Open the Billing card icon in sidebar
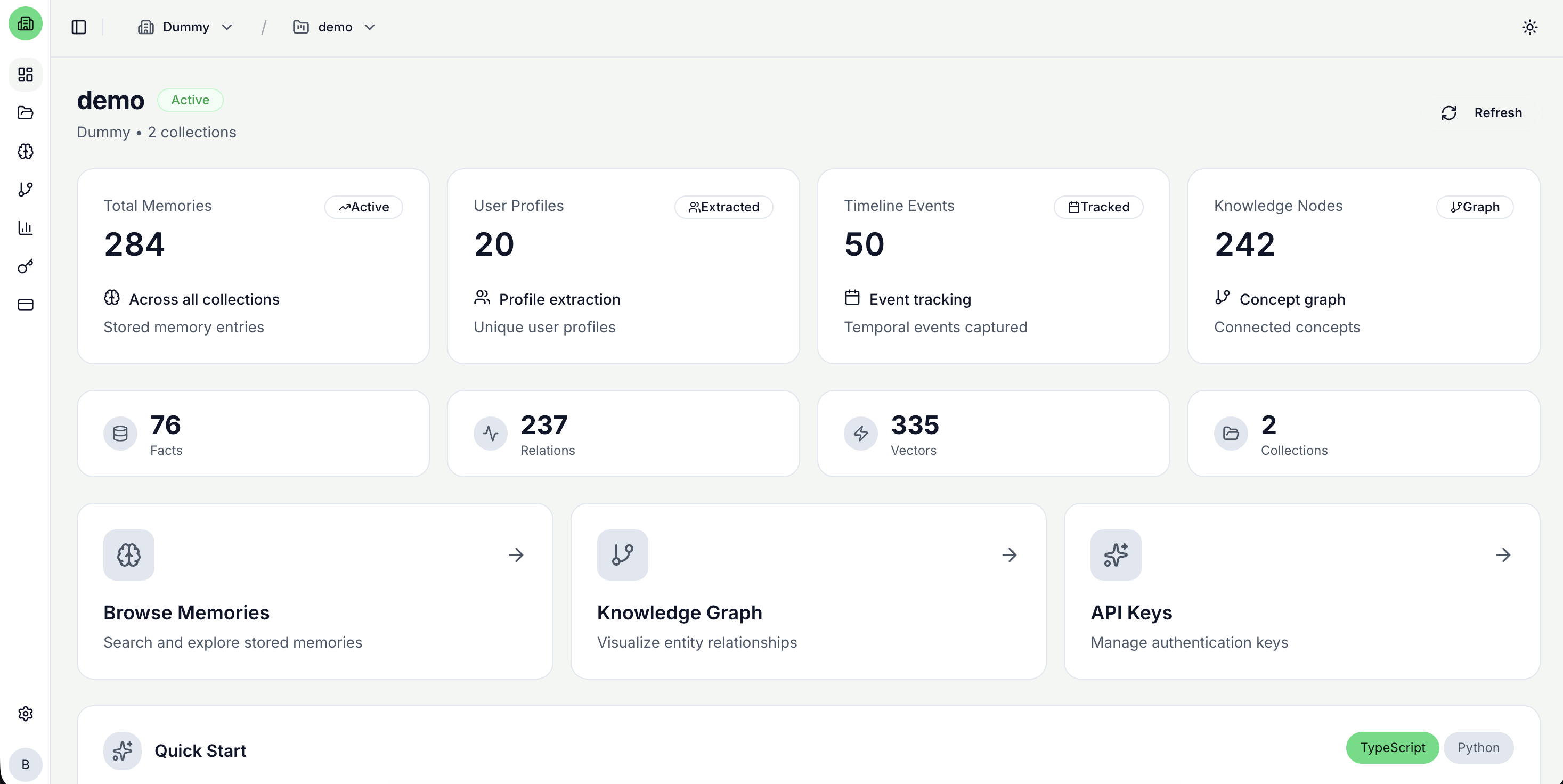 pyautogui.click(x=25, y=304)
